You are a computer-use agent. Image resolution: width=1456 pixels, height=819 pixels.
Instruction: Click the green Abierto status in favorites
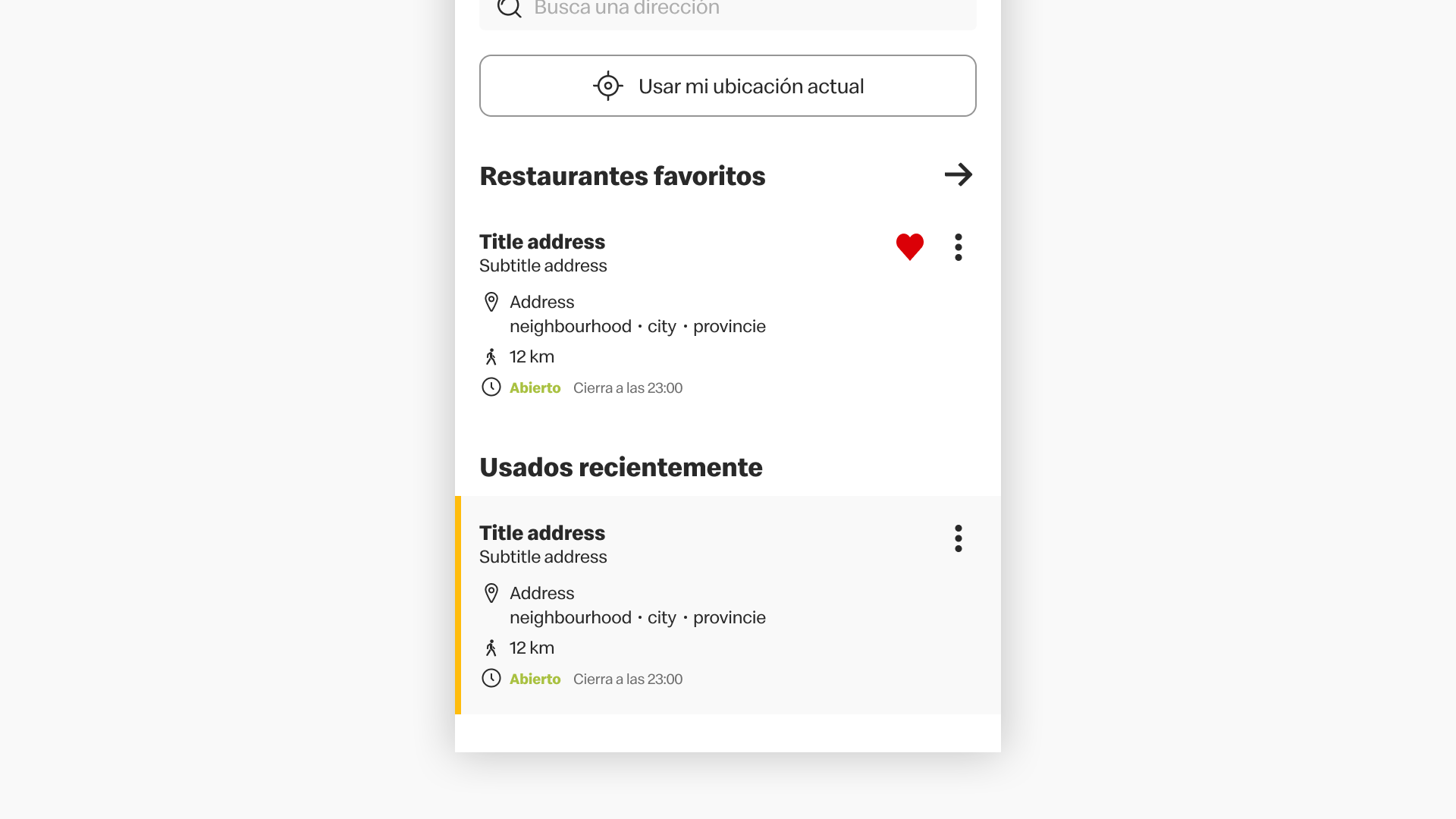[x=535, y=388]
